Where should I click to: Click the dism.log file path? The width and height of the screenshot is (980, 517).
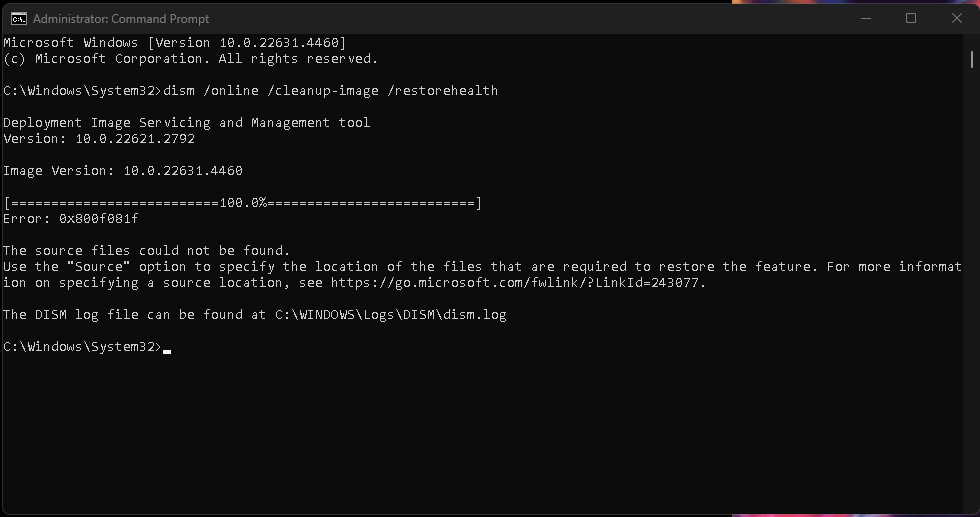pos(391,314)
